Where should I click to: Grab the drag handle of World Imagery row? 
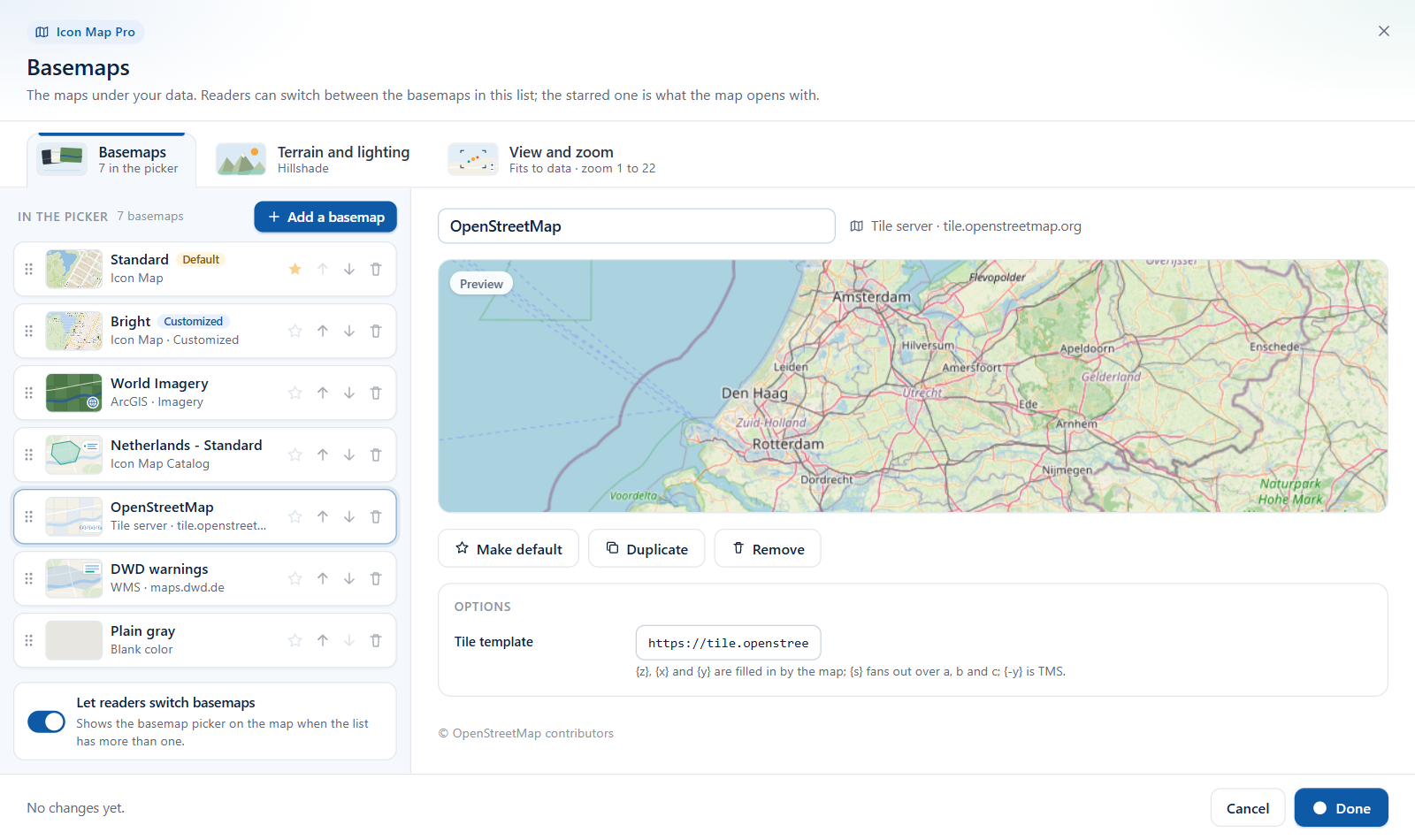point(28,393)
